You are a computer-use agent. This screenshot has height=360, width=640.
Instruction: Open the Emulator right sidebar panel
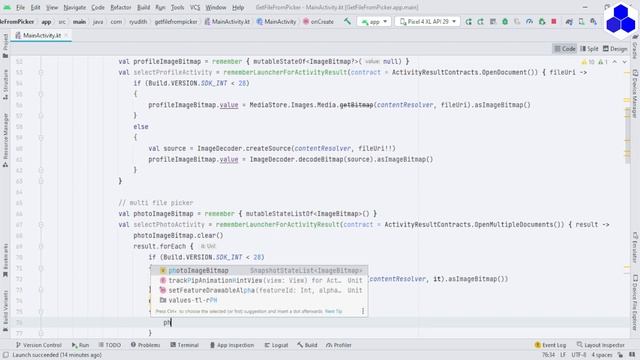click(x=635, y=247)
